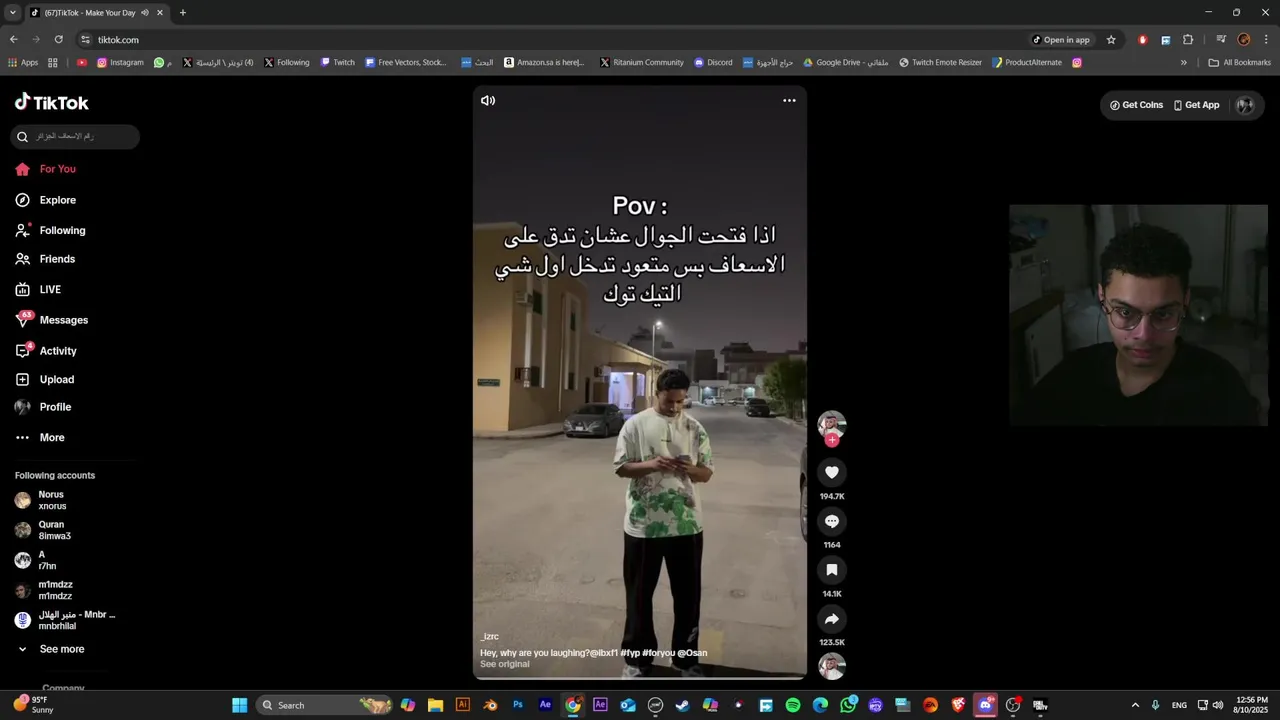The image size is (1280, 720).
Task: Open the Google Drive bookmark
Action: (845, 62)
